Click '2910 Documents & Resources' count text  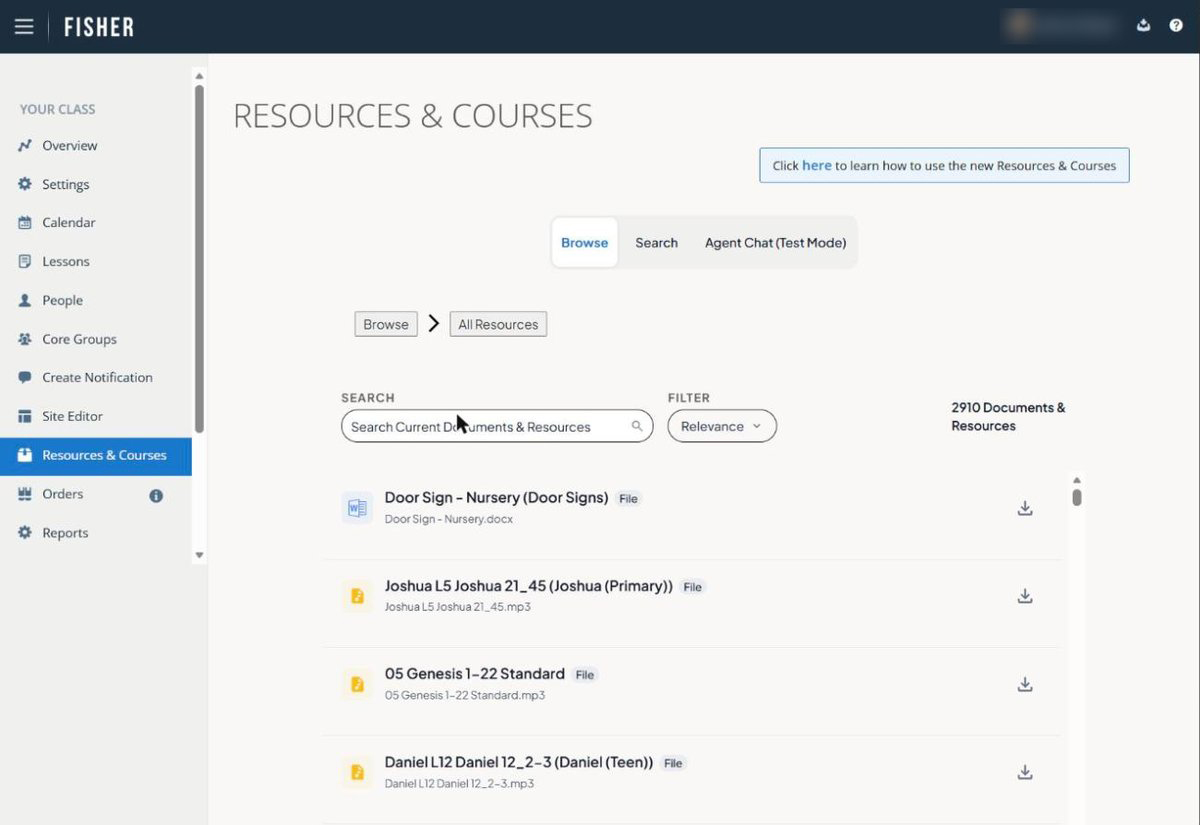point(1008,417)
